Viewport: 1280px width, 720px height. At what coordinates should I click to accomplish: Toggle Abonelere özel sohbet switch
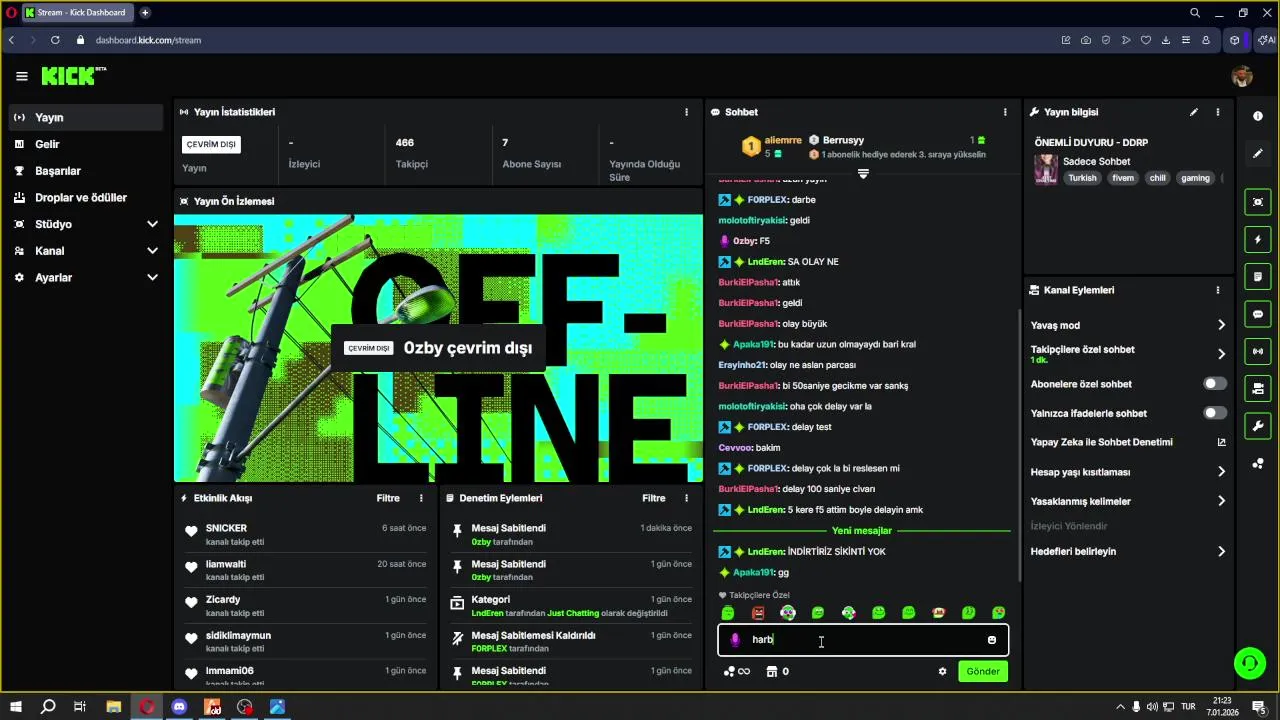(x=1215, y=384)
